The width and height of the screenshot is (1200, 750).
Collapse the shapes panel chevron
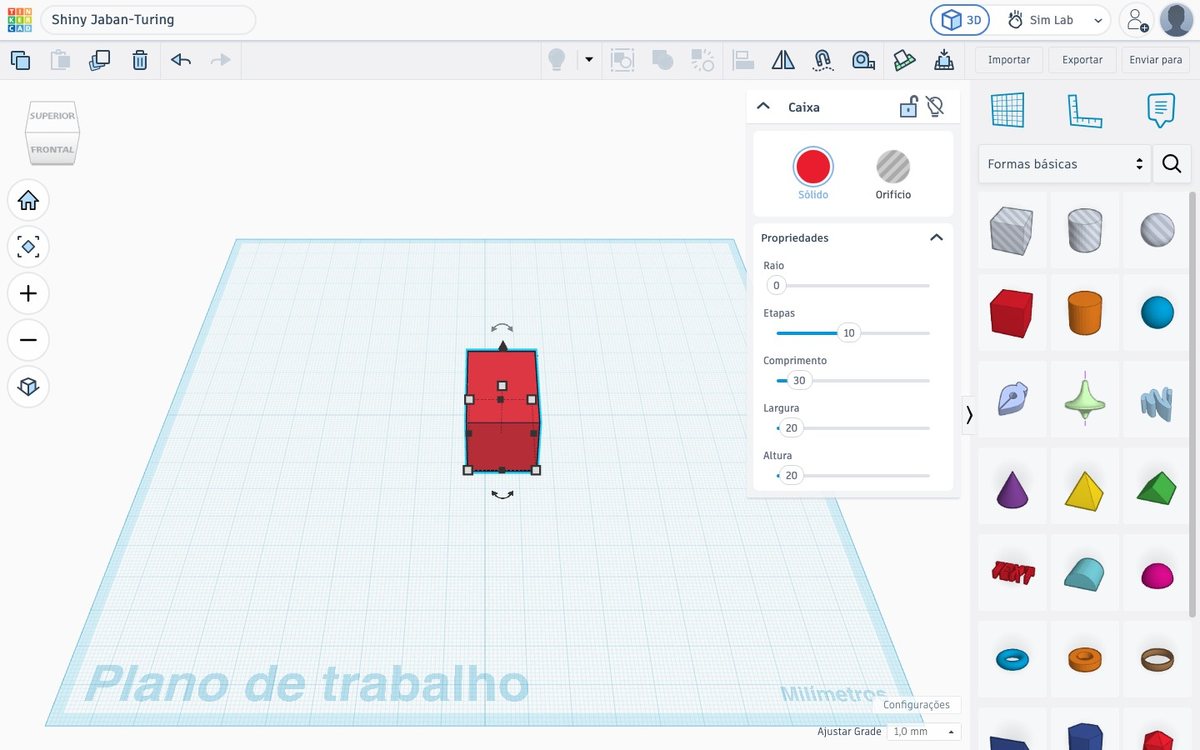point(969,415)
